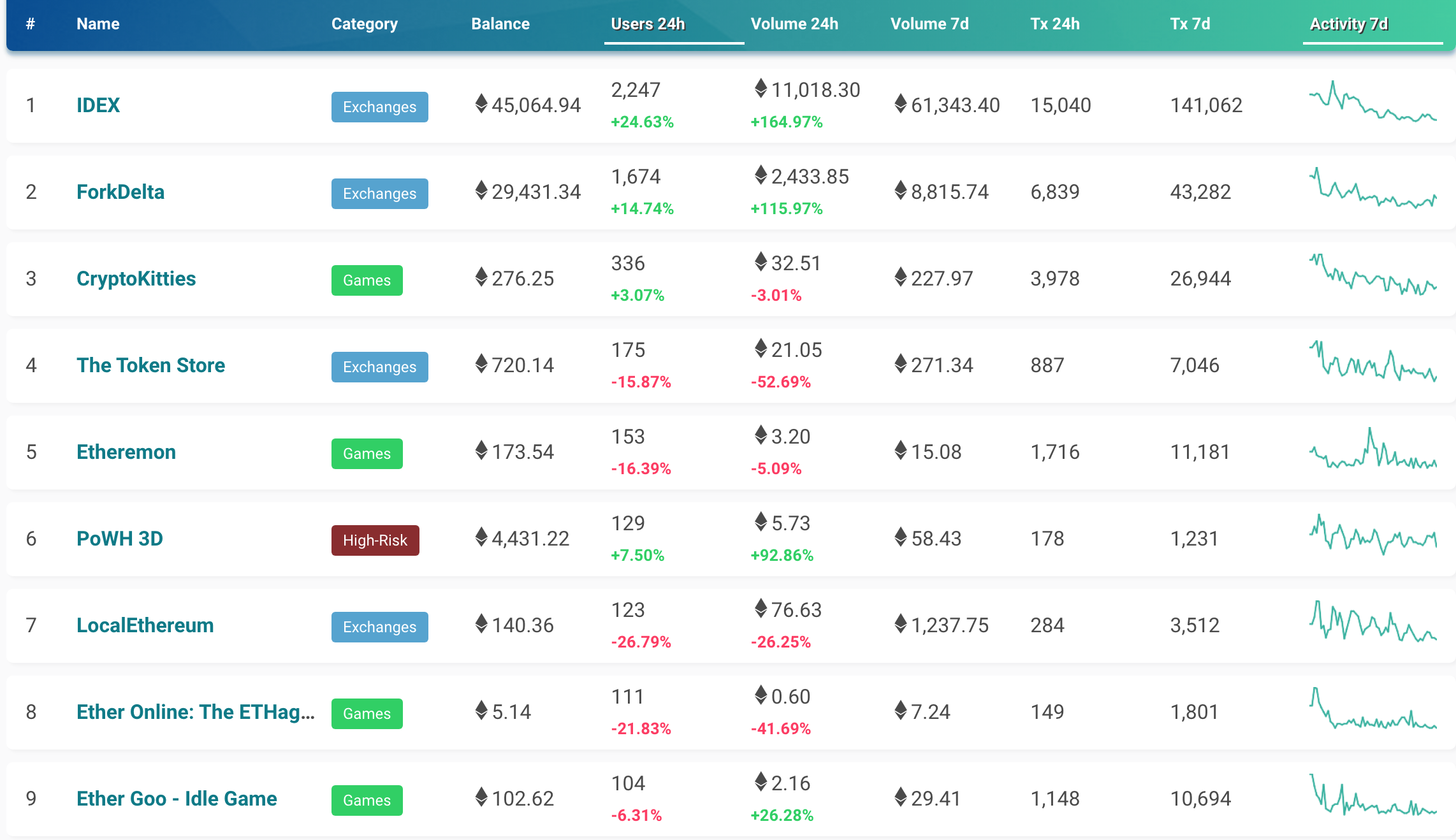Click Ethereum icon beside 61,343.40 volume
This screenshot has width=1456, height=840.
point(900,103)
